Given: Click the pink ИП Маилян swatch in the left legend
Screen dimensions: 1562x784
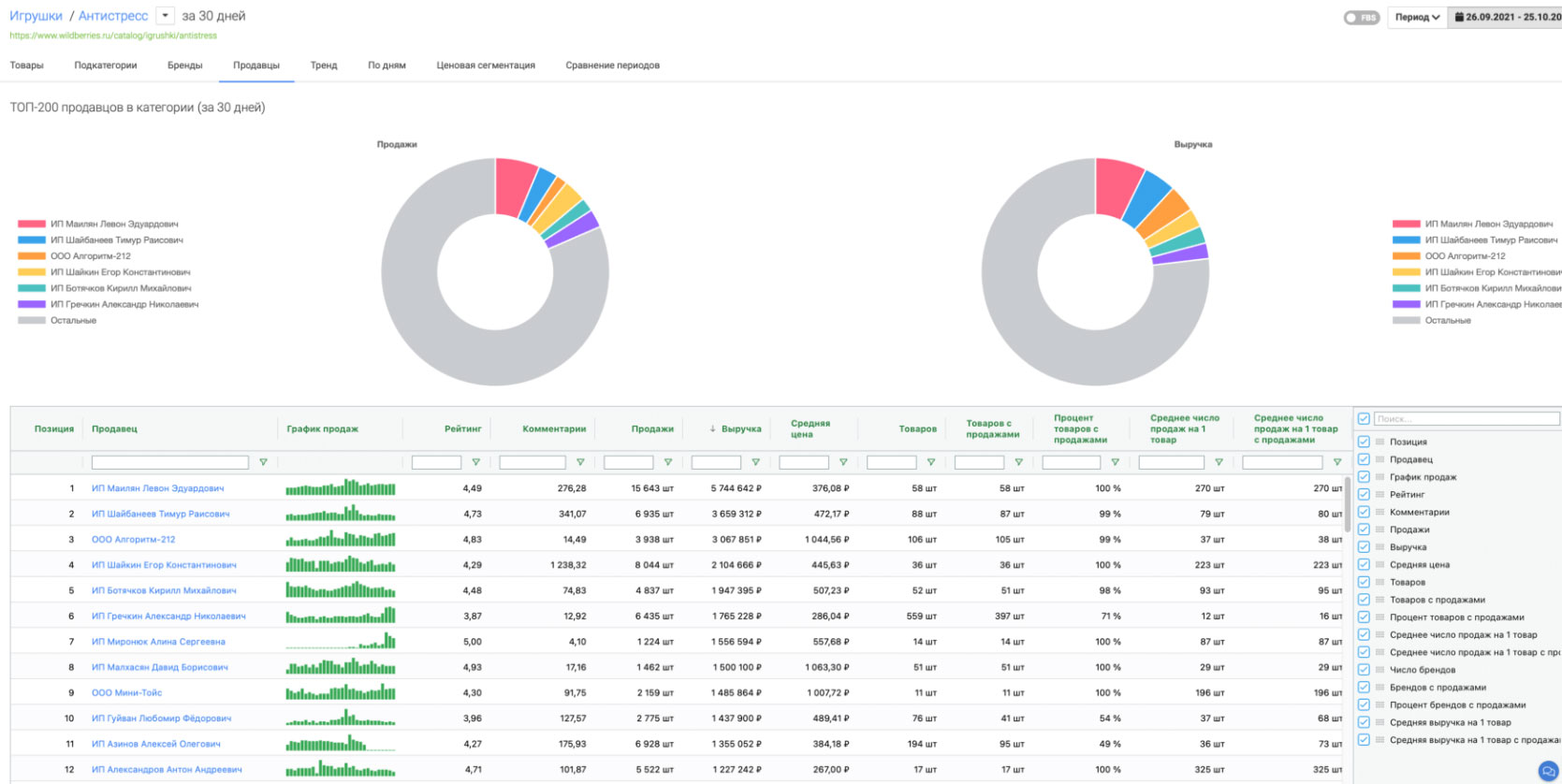Looking at the screenshot, I should (x=32, y=225).
